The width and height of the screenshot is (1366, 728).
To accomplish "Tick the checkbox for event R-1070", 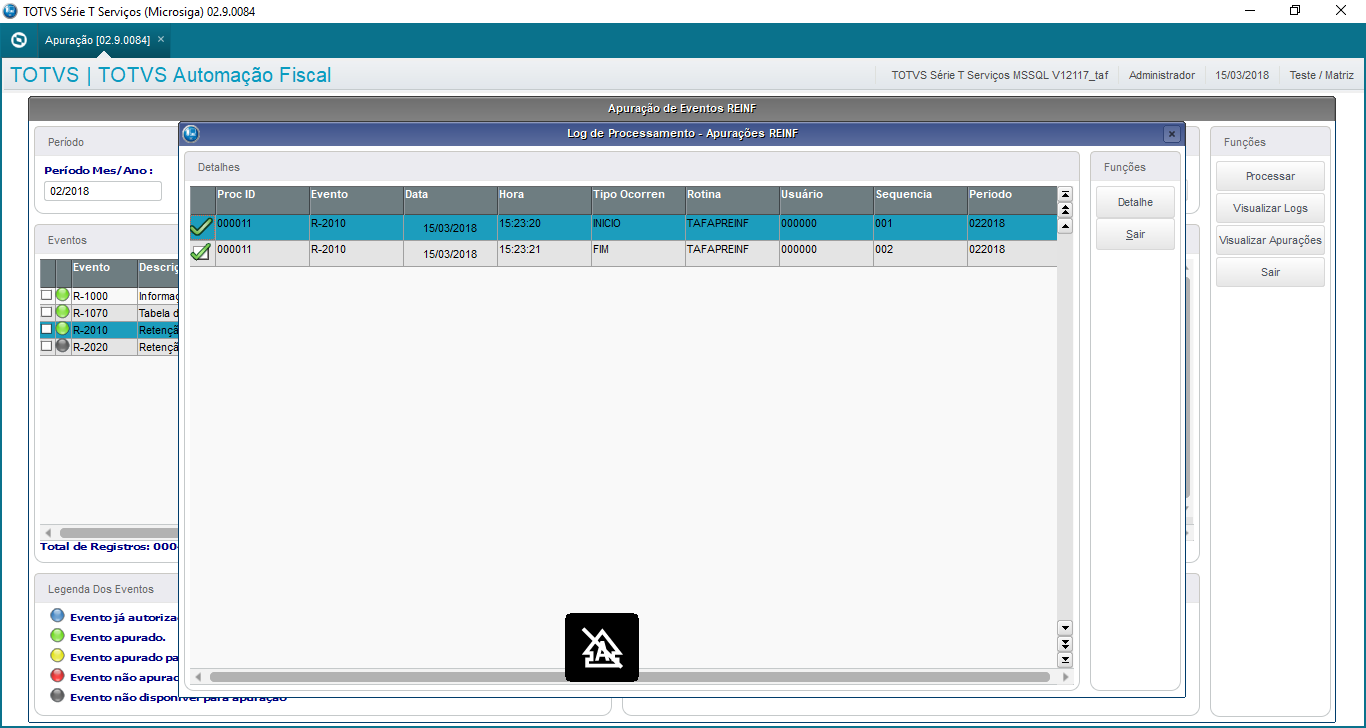I will [46, 312].
